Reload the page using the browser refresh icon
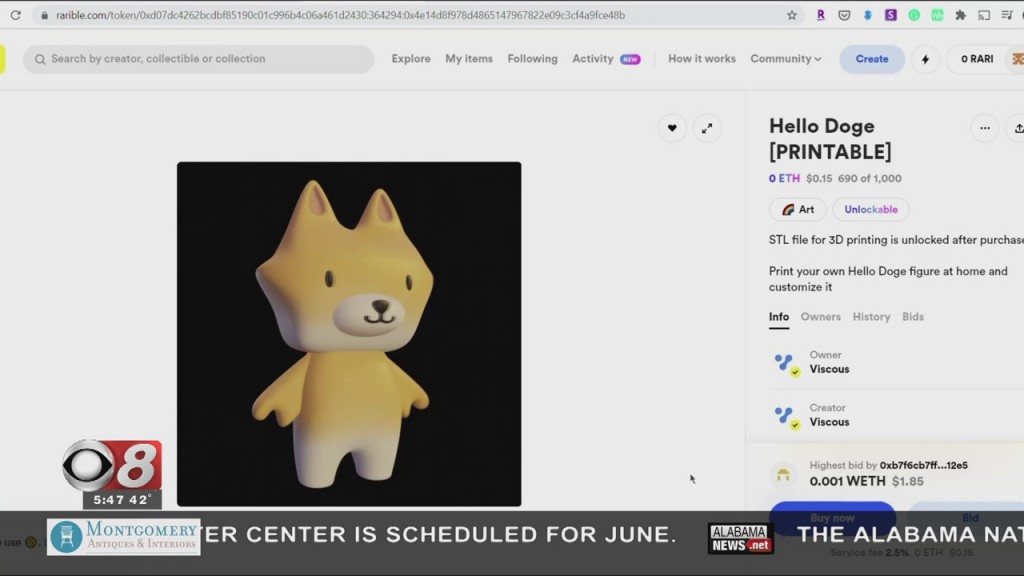Image resolution: width=1024 pixels, height=576 pixels. pos(15,15)
